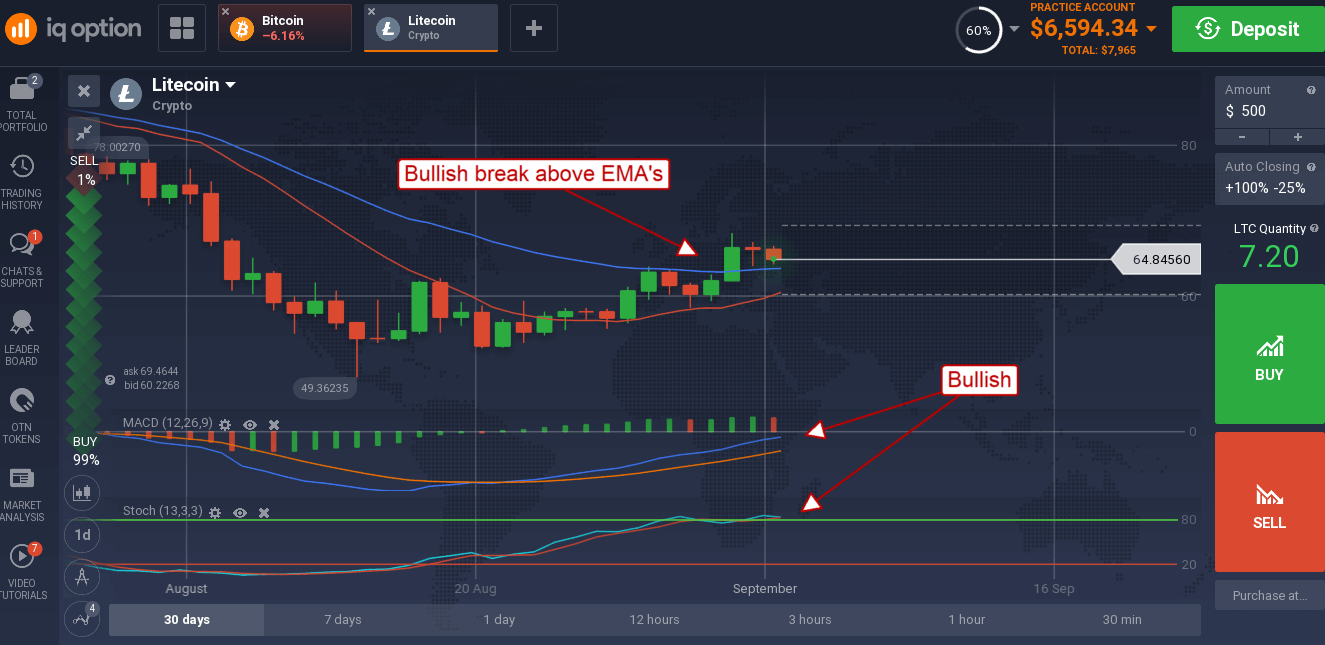Click the Amount help question mark
Viewport: 1325px width, 645px height.
(x=1311, y=90)
